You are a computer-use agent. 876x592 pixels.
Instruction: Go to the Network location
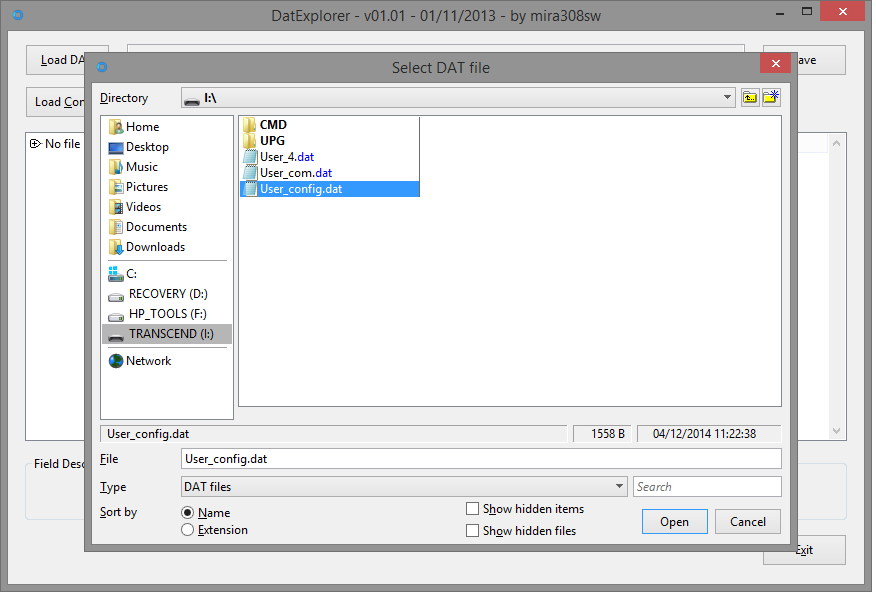point(148,361)
